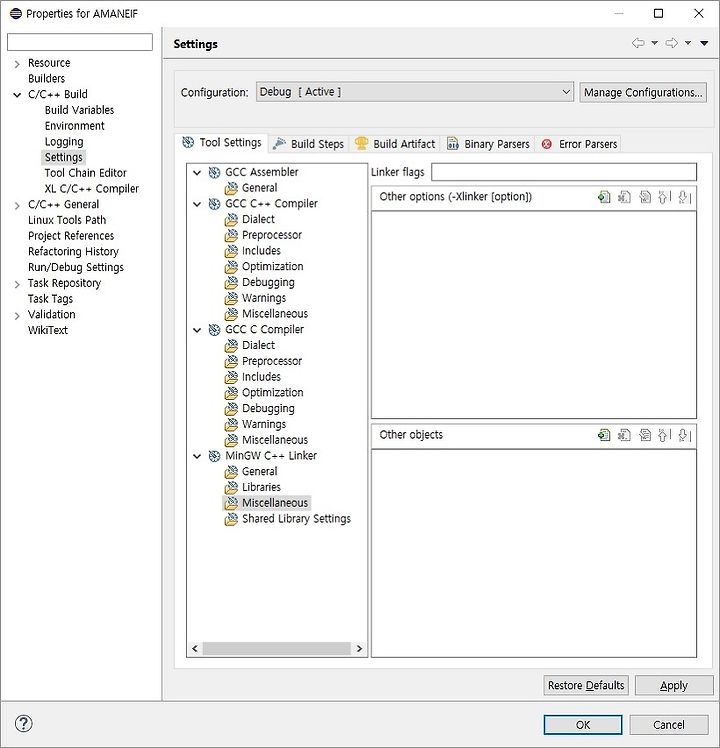
Task: Select General under GCC Assembler
Action: [x=259, y=187]
